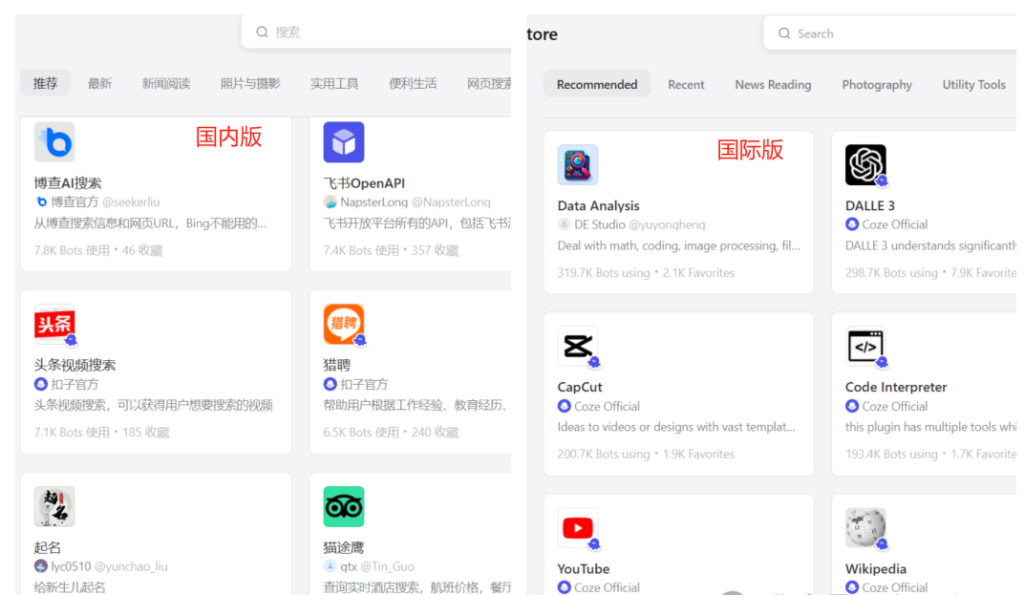Focus the 搜索 input field
Viewport: 1024px width, 595px height.
377,32
